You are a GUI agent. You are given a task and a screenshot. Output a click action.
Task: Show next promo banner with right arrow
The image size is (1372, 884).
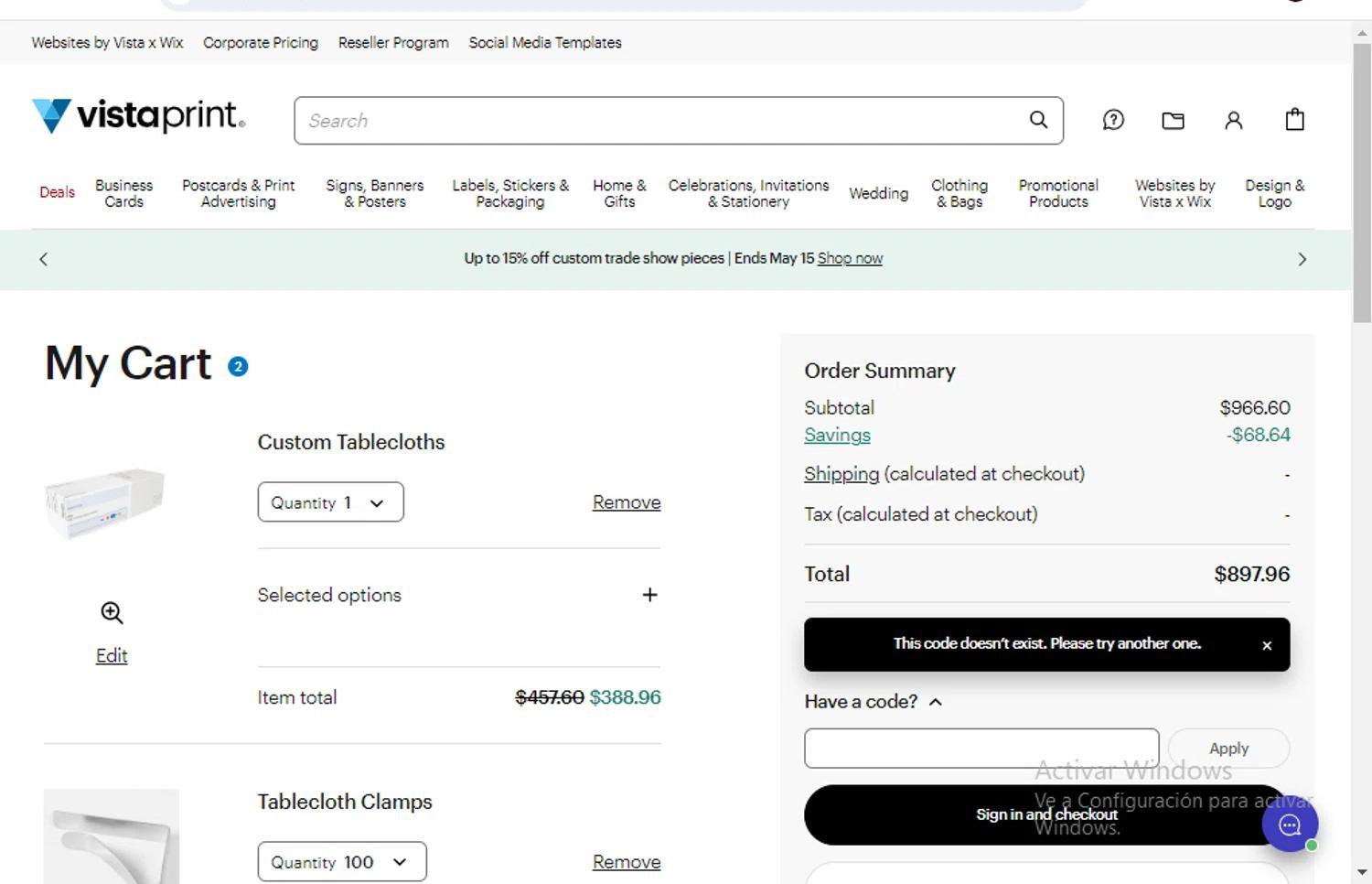tap(1302, 259)
